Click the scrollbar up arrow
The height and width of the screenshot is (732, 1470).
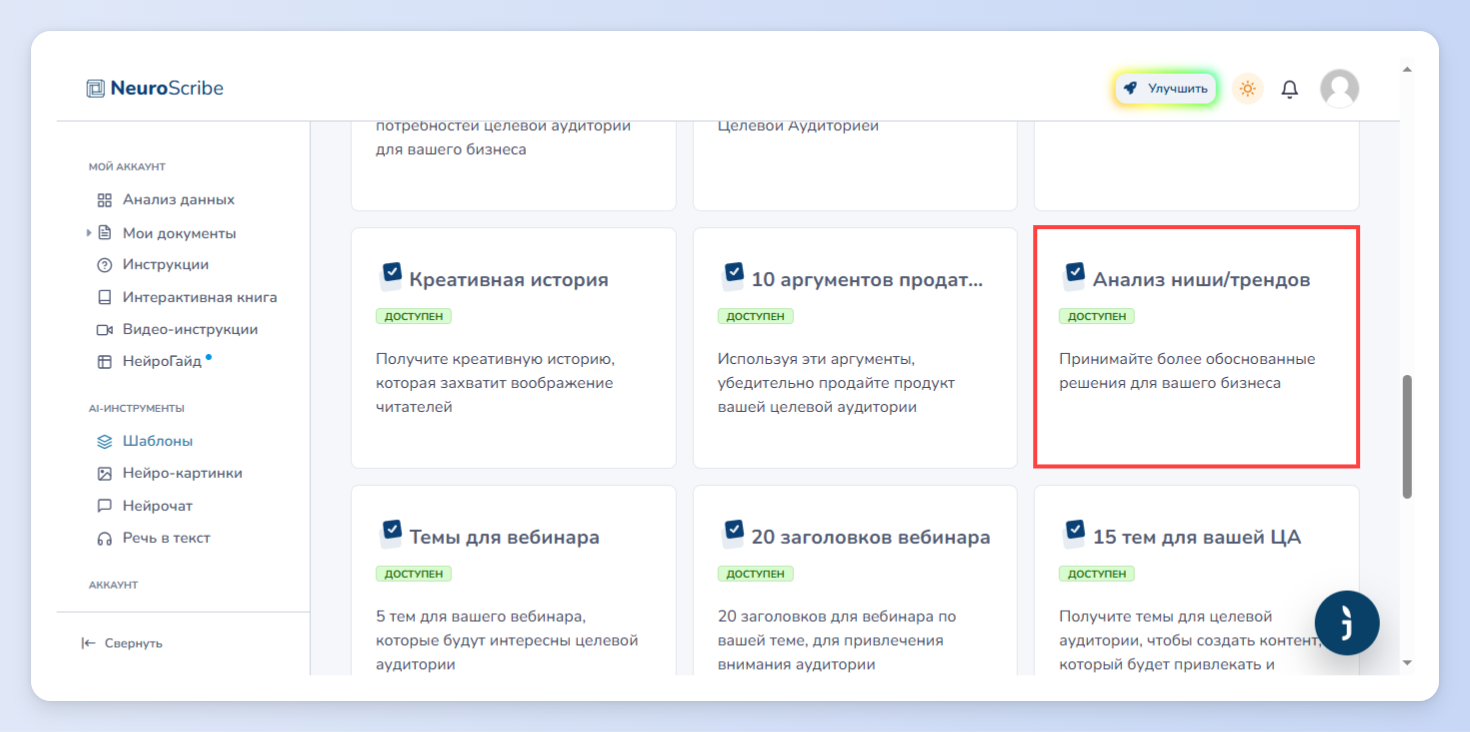coord(1407,70)
